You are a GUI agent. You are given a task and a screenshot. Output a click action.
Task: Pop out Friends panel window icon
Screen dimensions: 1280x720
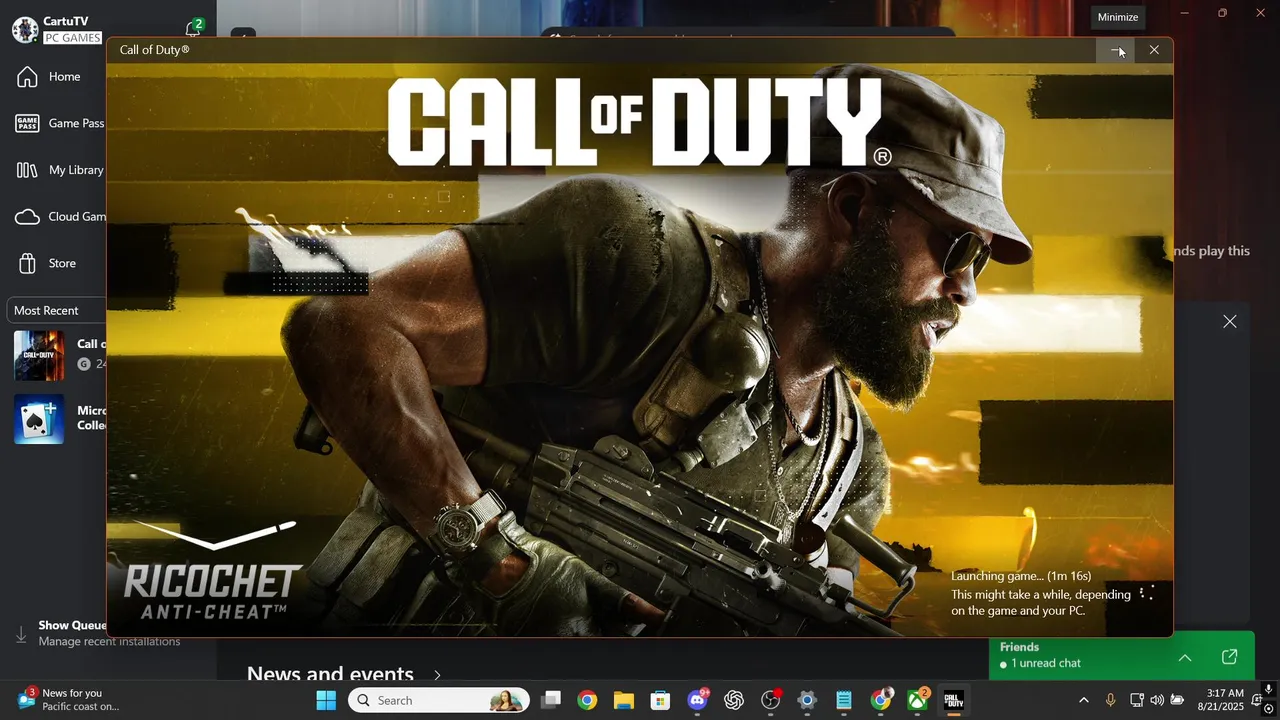(x=1230, y=657)
